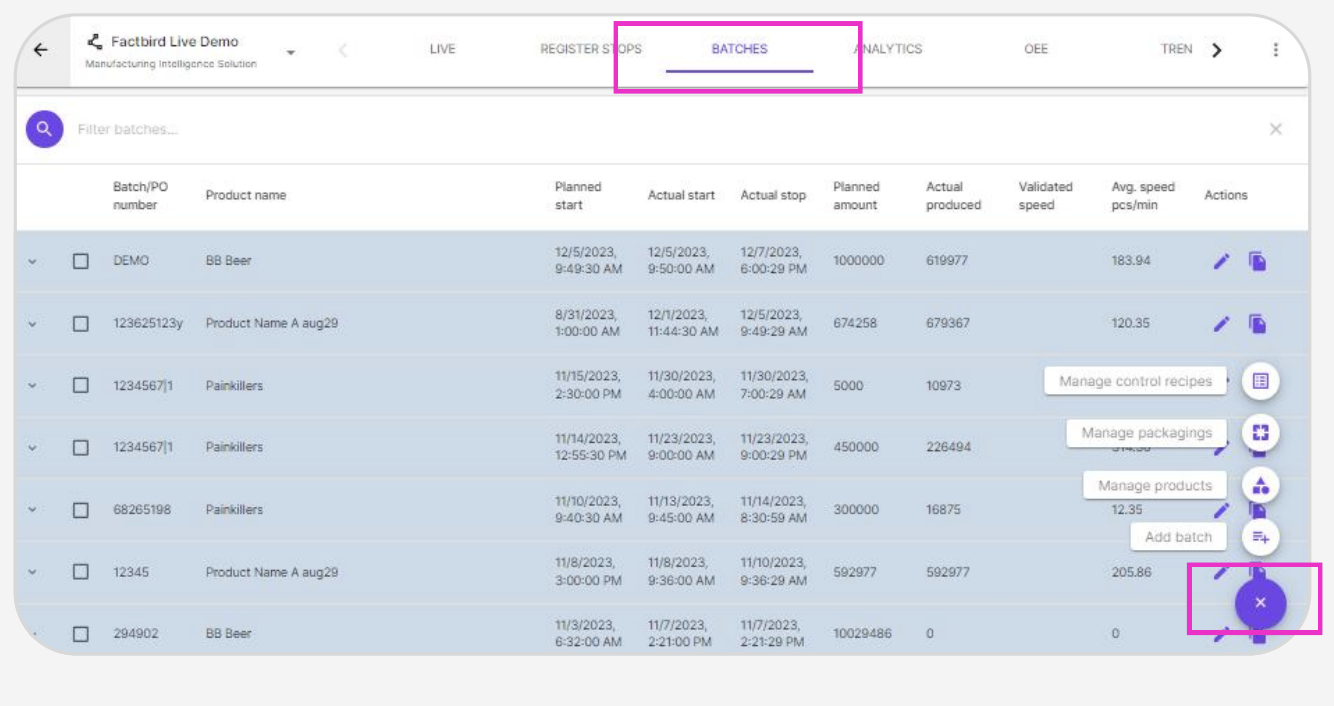Open the Factbird Live Demo line selector

point(290,52)
